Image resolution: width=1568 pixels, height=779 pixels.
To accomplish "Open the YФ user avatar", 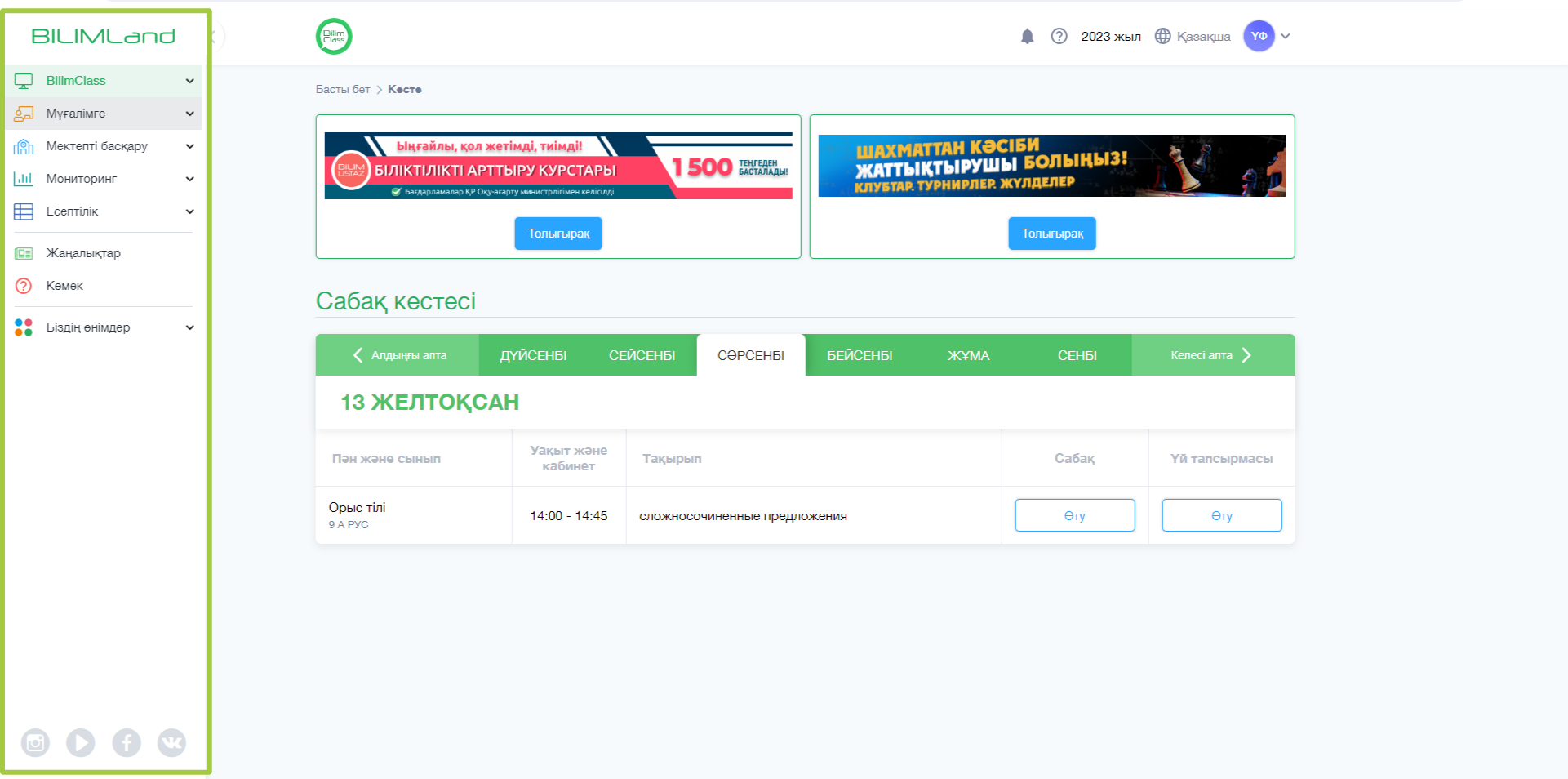I will click(1259, 36).
